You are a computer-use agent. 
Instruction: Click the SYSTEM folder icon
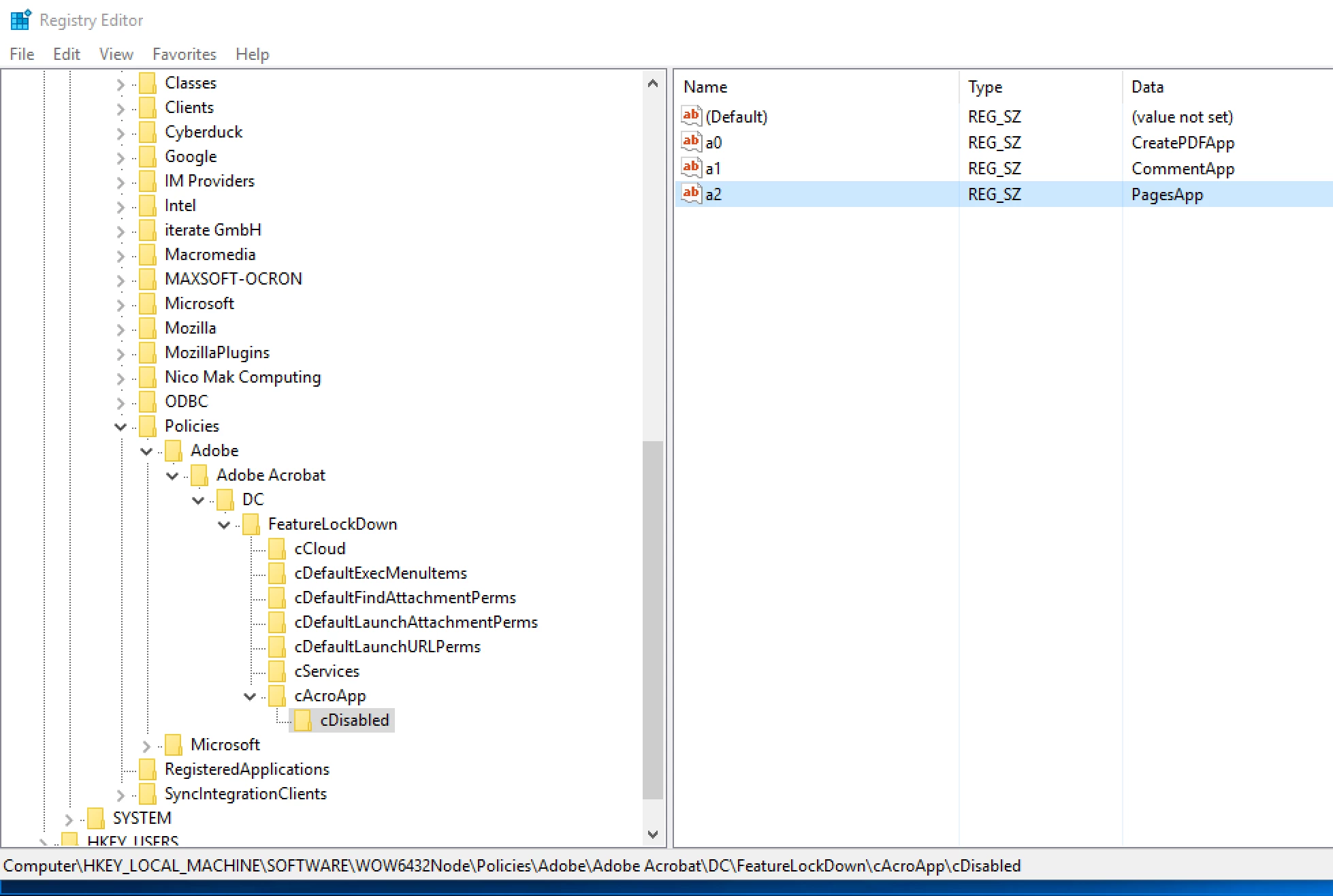pyautogui.click(x=95, y=818)
